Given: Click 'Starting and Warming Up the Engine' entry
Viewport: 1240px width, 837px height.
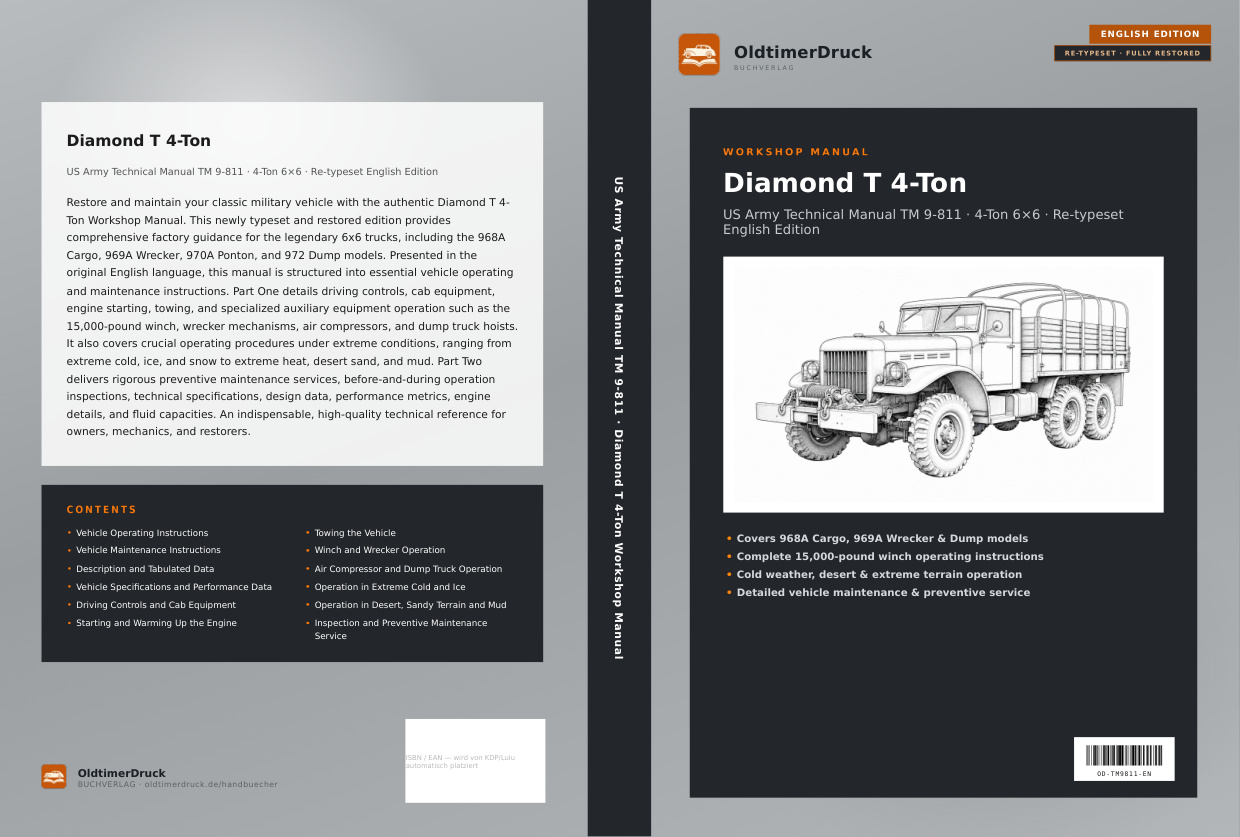Looking at the screenshot, I should [x=156, y=623].
